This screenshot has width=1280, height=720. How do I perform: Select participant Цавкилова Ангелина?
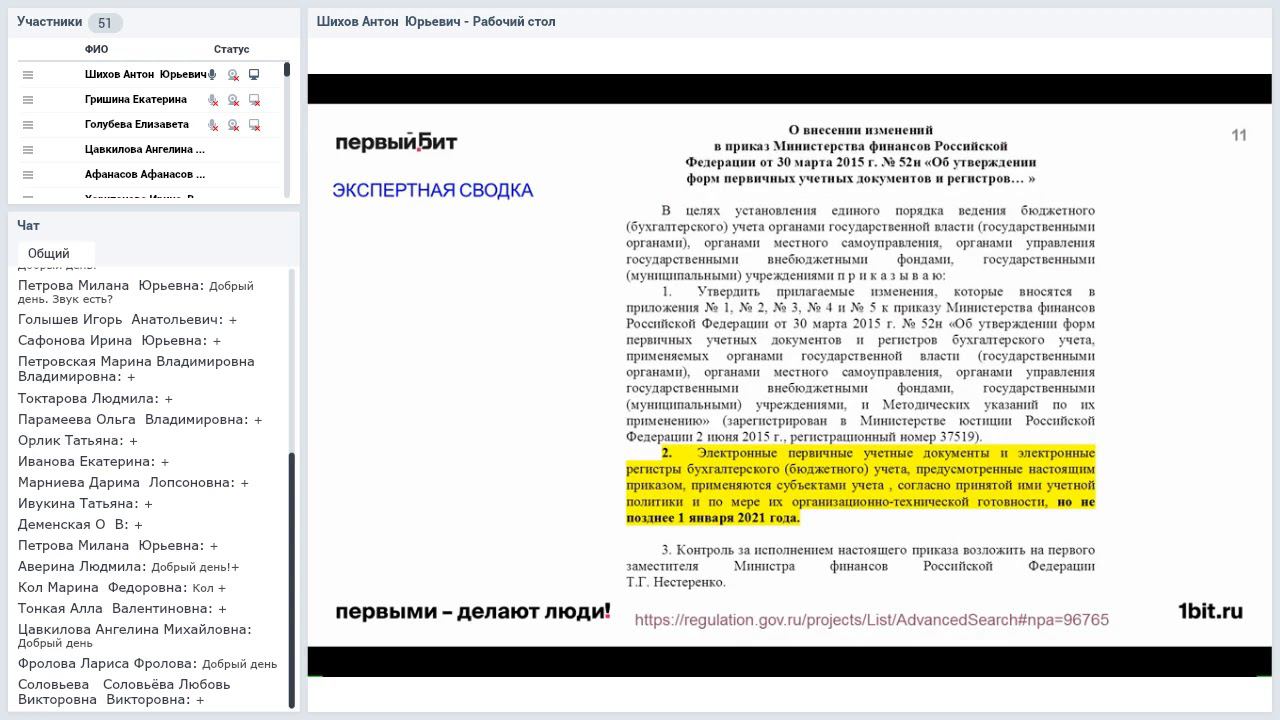pyautogui.click(x=145, y=150)
